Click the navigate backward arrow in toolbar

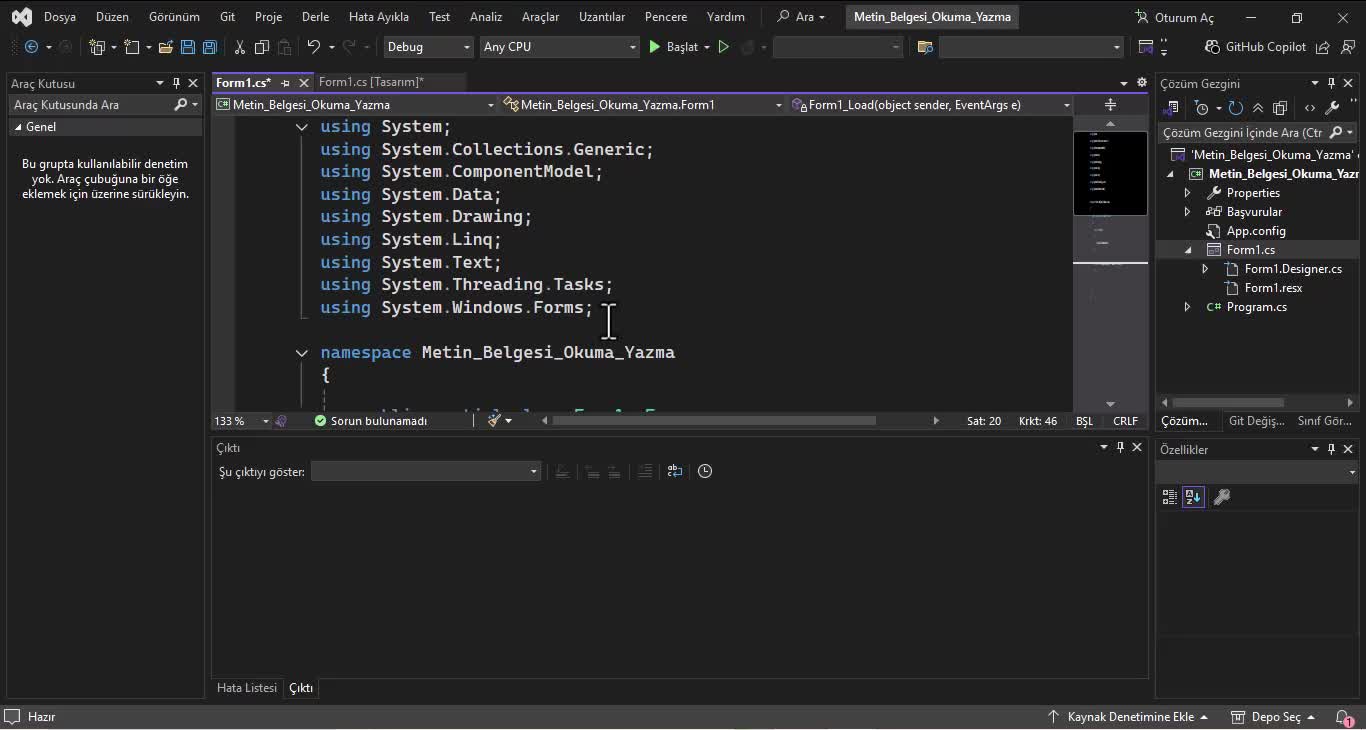coord(31,47)
